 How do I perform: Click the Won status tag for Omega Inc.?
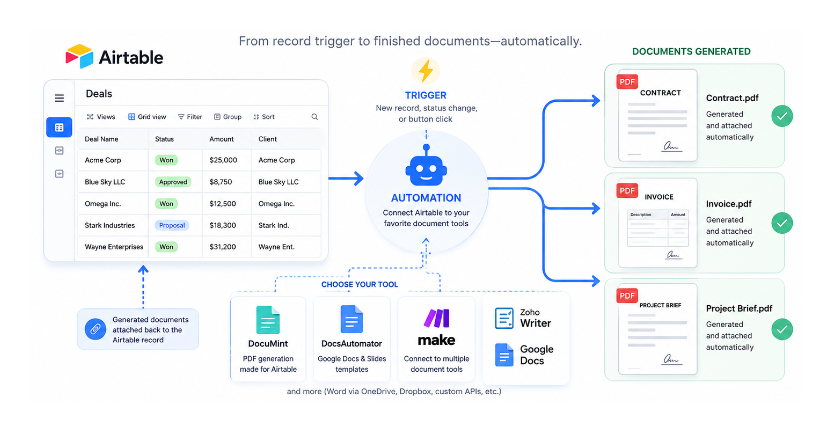(166, 204)
